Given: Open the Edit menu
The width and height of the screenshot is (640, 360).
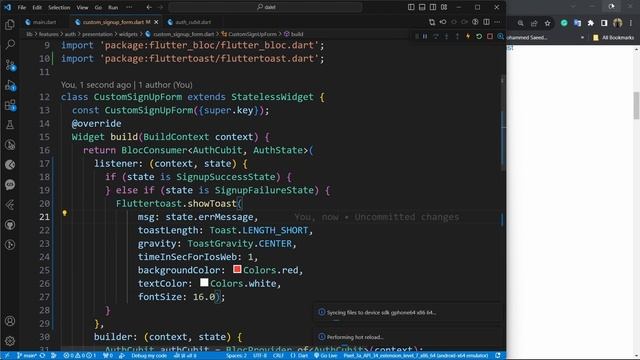Looking at the screenshot, I should pos(37,7).
